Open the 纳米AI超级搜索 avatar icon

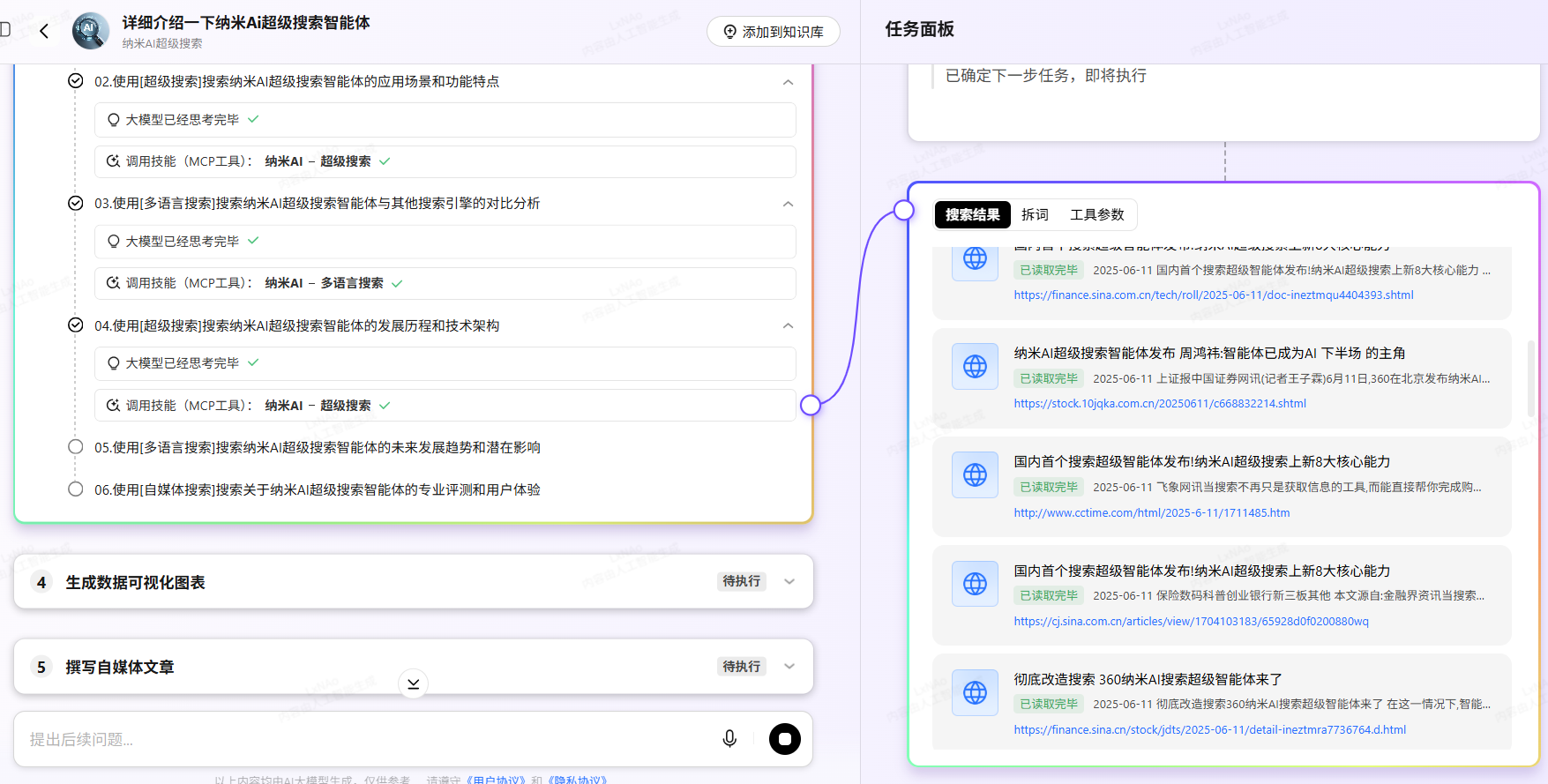click(x=90, y=31)
